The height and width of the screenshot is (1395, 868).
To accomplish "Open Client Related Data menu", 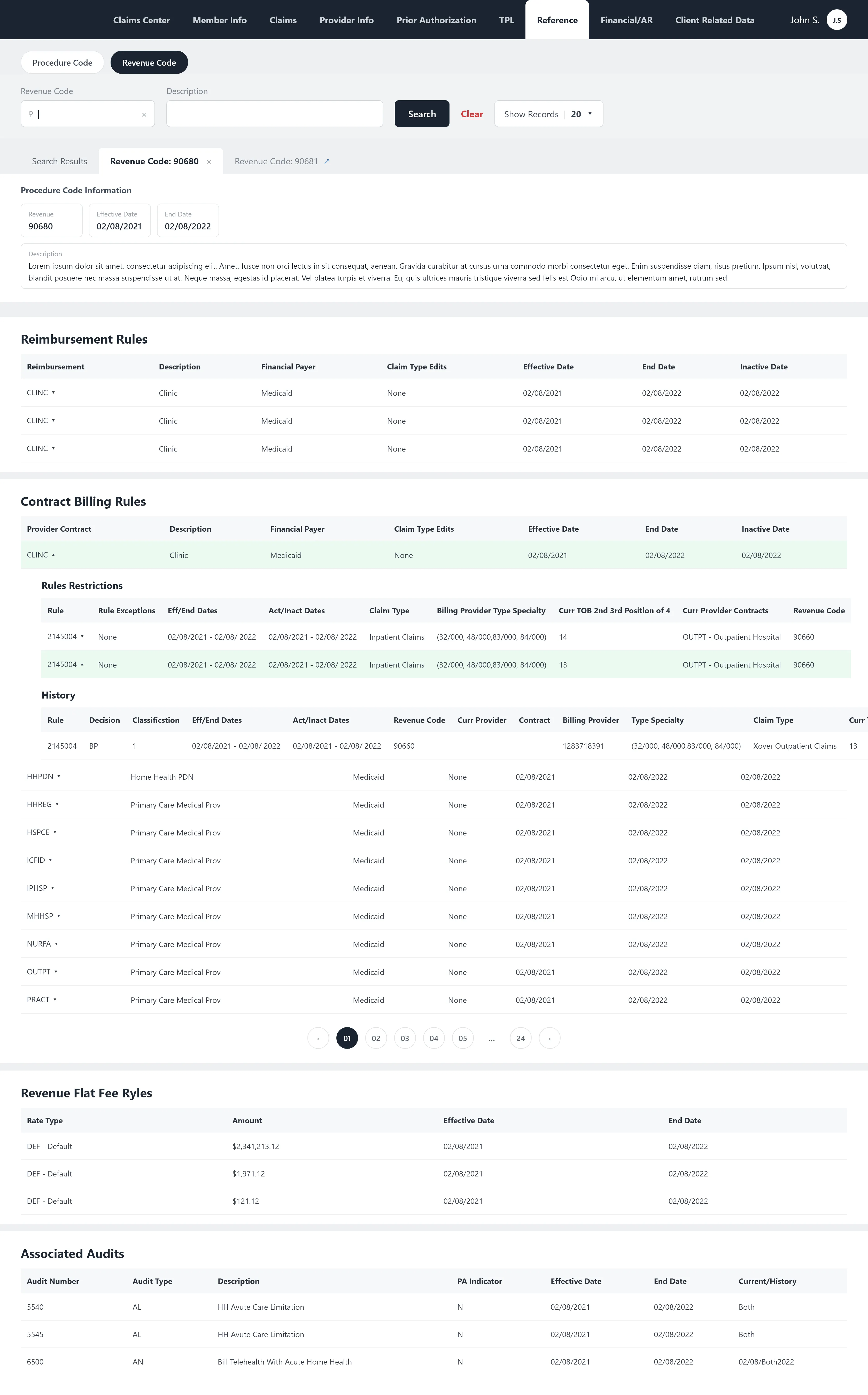I will pos(715,20).
